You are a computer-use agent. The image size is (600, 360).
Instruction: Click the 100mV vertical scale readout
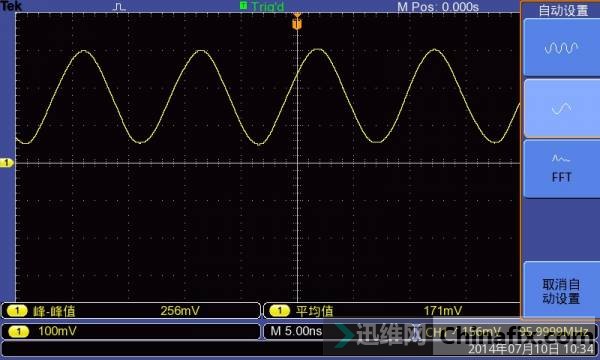[x=57, y=331]
